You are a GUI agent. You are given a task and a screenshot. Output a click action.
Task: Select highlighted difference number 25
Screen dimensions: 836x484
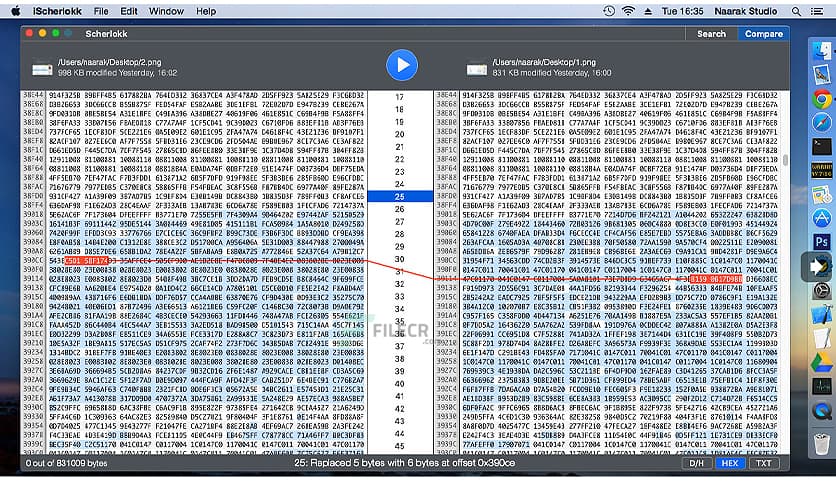click(x=399, y=197)
